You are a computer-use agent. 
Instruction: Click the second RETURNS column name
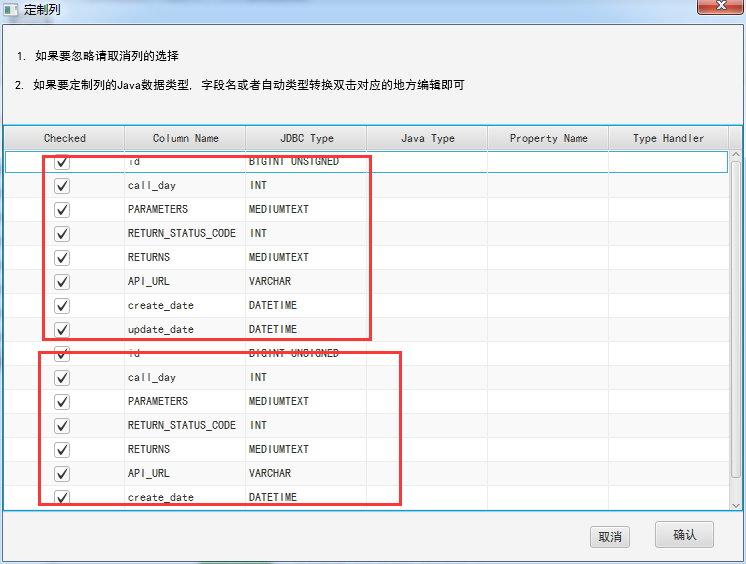148,449
